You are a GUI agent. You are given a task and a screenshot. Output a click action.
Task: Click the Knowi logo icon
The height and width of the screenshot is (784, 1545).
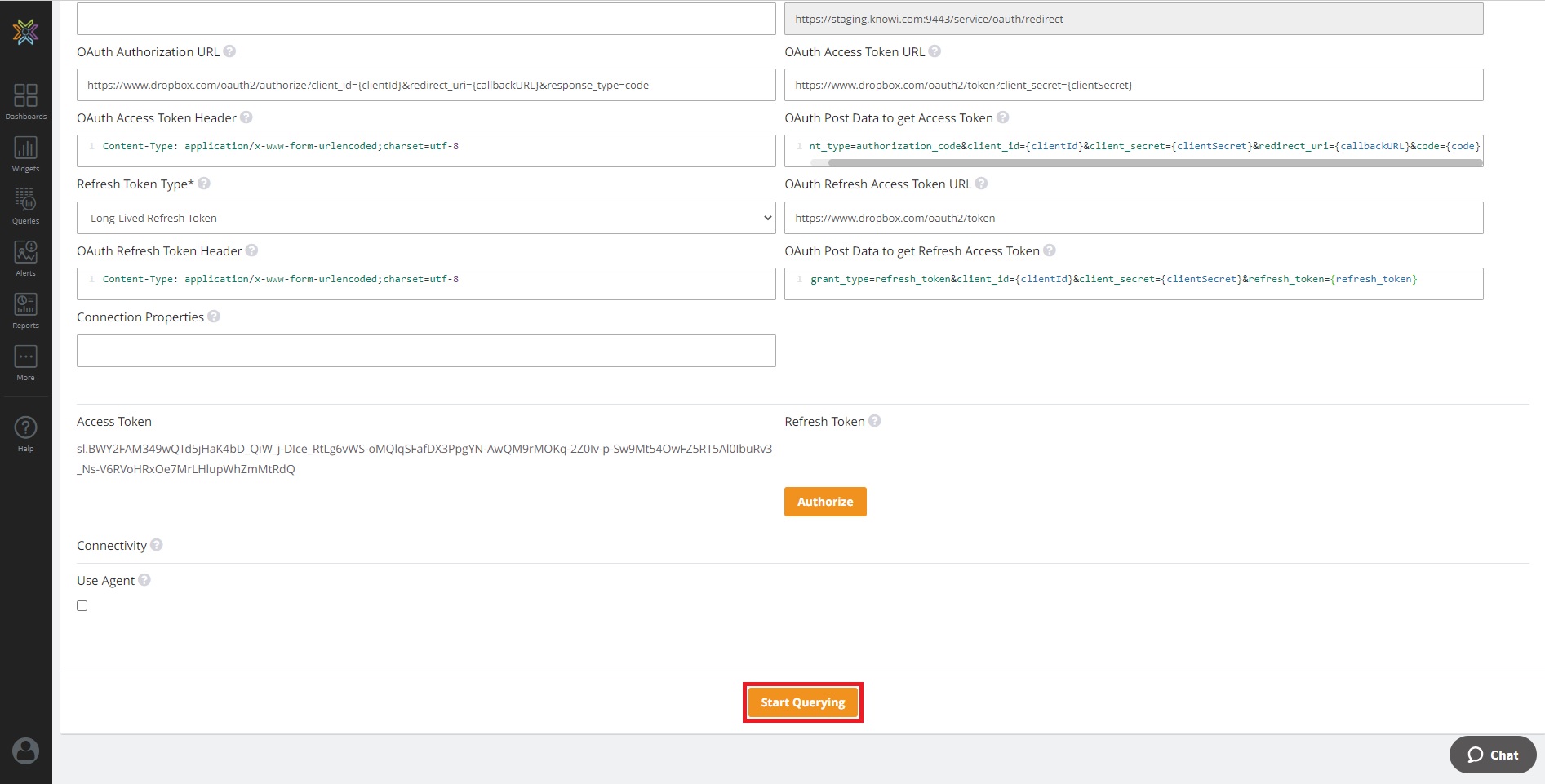coord(25,32)
